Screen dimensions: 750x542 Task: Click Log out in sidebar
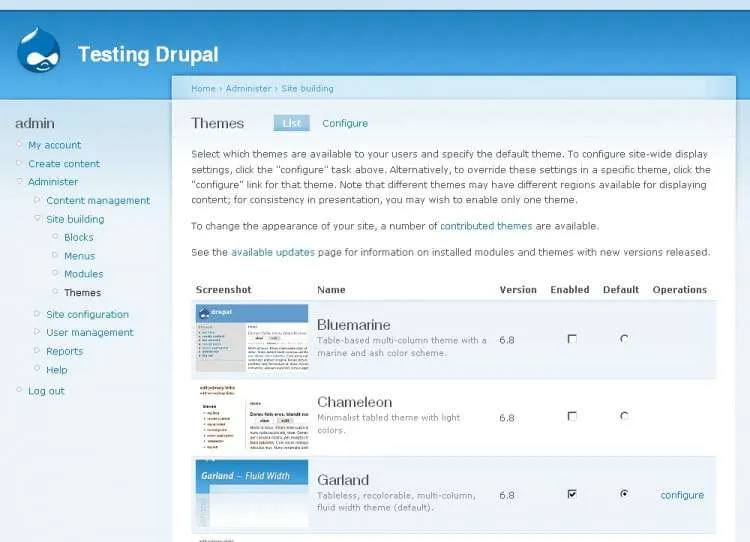46,391
